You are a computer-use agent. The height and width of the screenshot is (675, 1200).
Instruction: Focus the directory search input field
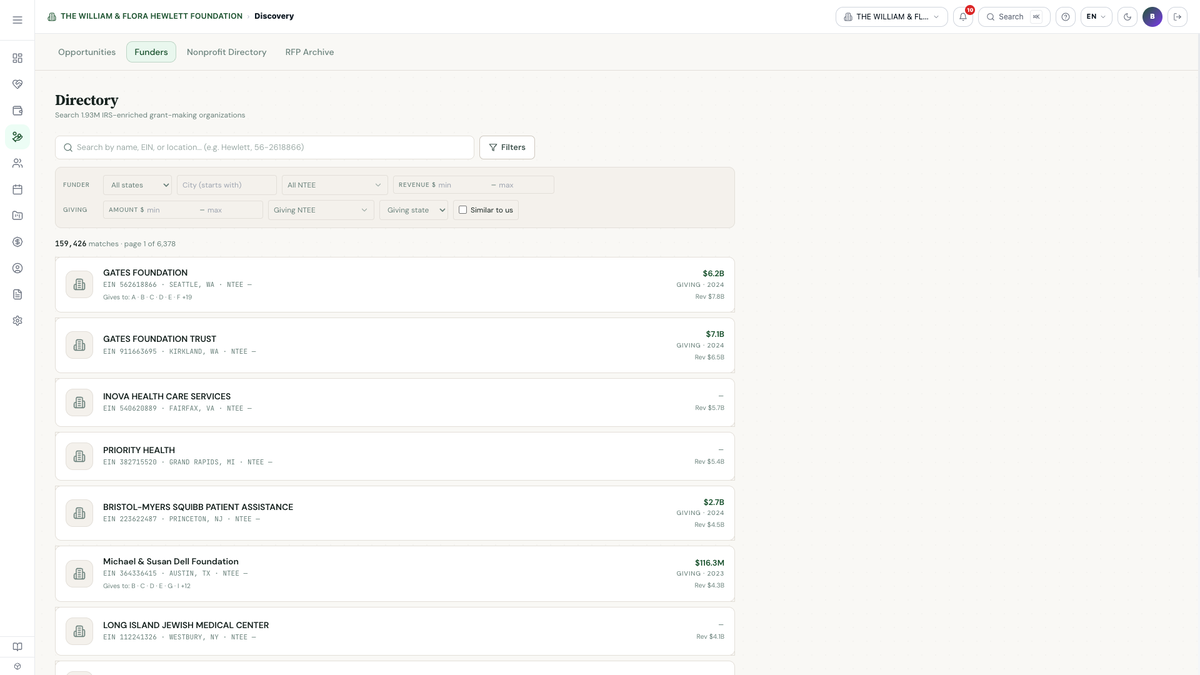pyautogui.click(x=265, y=147)
